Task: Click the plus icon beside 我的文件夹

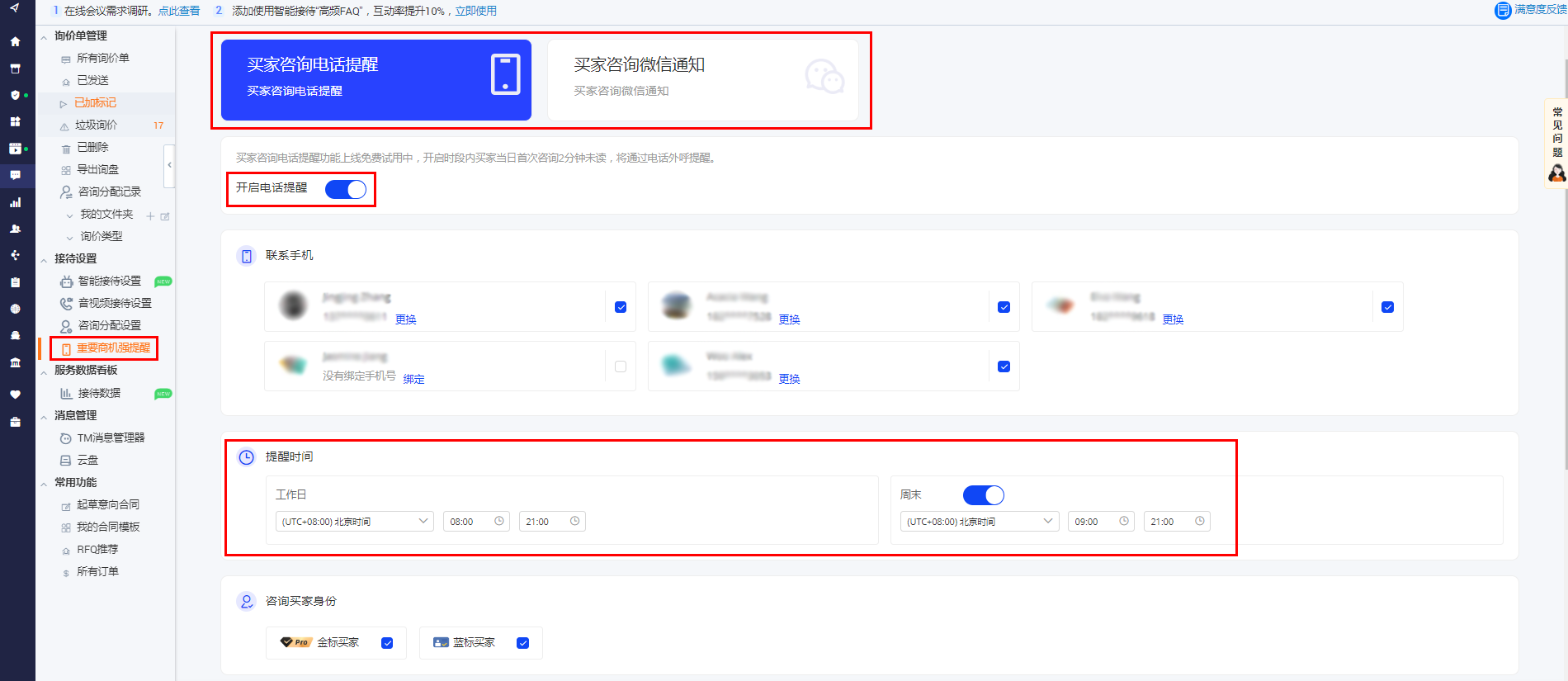Action: tap(150, 216)
